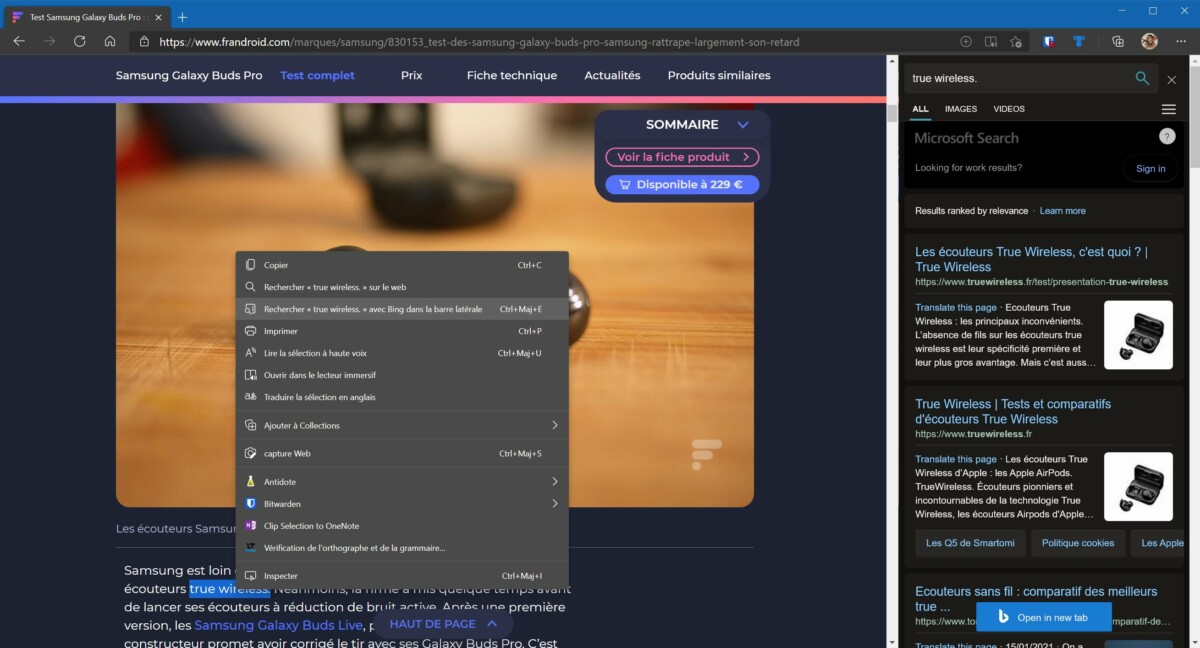Image resolution: width=1200 pixels, height=648 pixels.
Task: Open result 'Ecouteurs sans fil : comparatif des meilleurs'
Action: (x=1036, y=599)
